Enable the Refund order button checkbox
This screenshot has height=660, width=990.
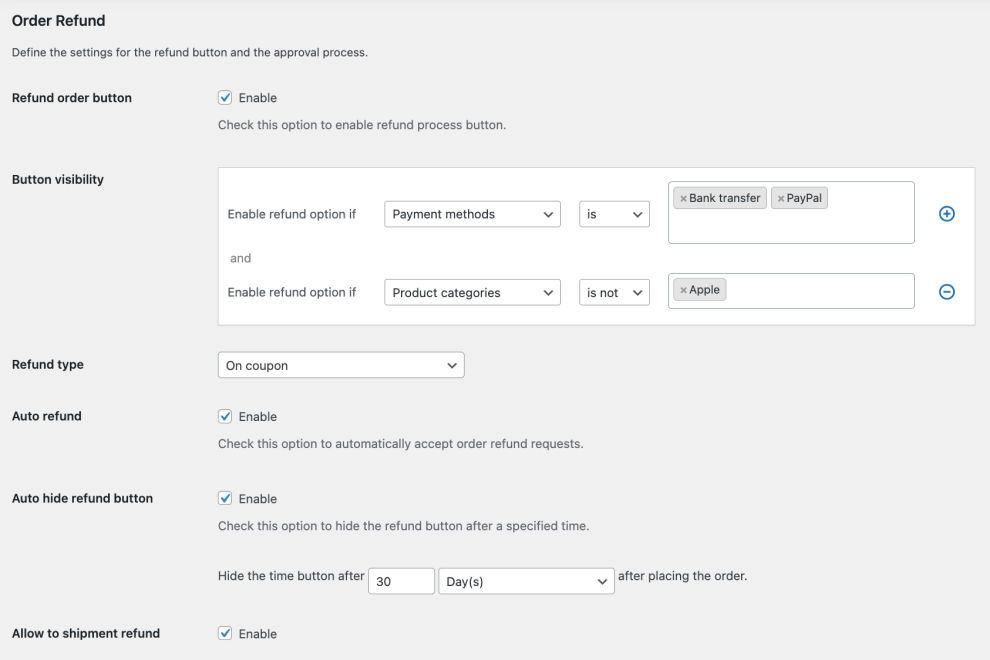225,97
